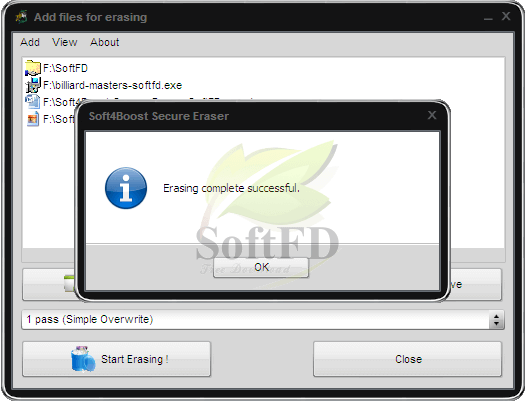Viewport: 526px width, 402px height.
Task: Click the Close button
Action: (x=408, y=359)
